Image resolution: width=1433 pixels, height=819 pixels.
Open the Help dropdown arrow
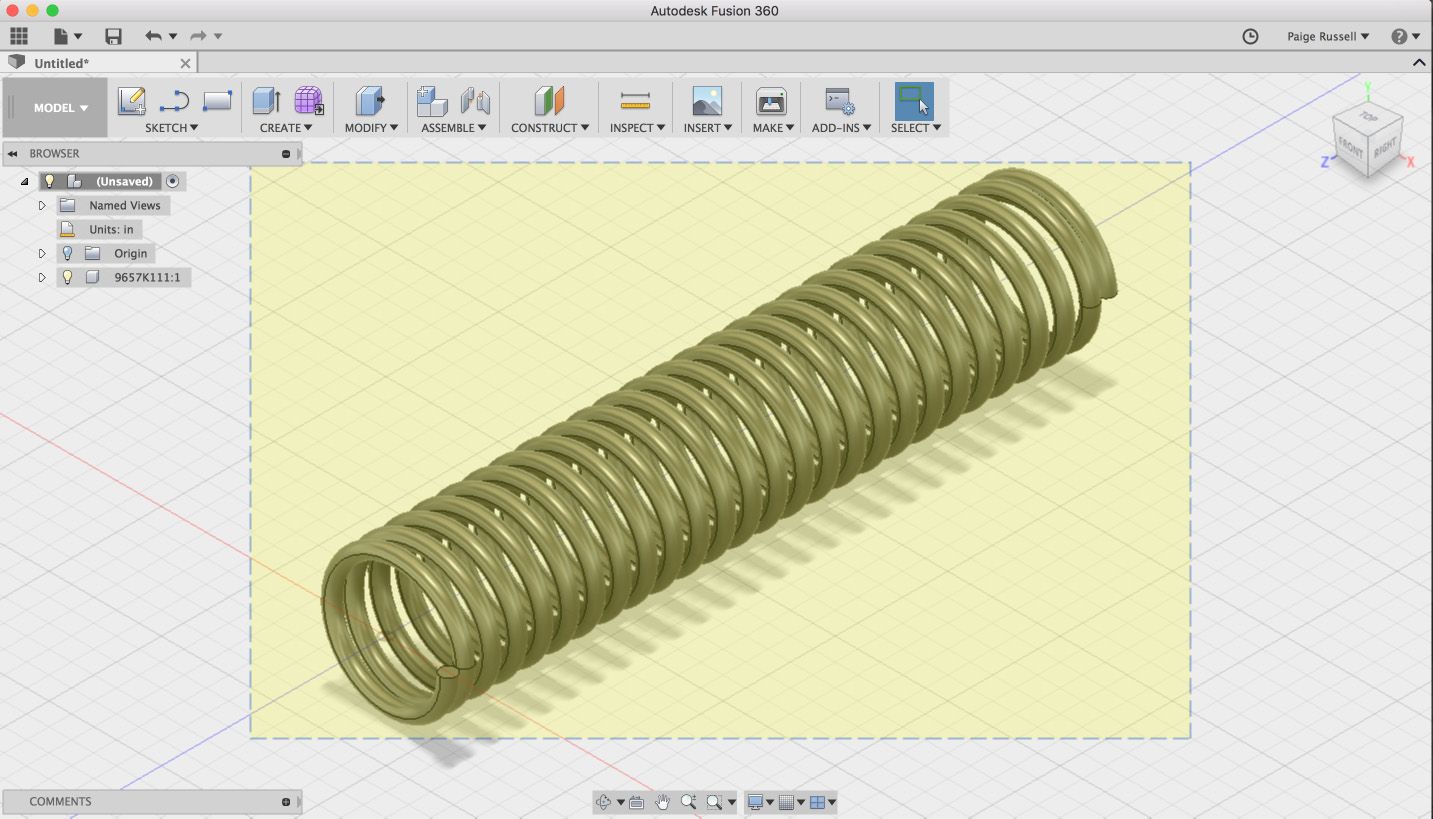point(1415,37)
